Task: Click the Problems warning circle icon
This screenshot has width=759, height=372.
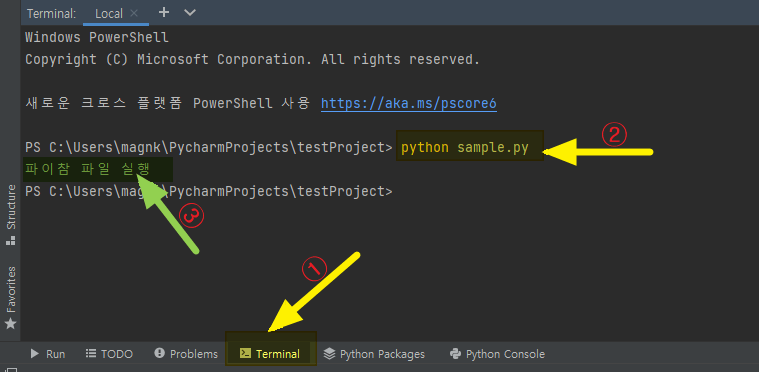Action: coord(159,353)
